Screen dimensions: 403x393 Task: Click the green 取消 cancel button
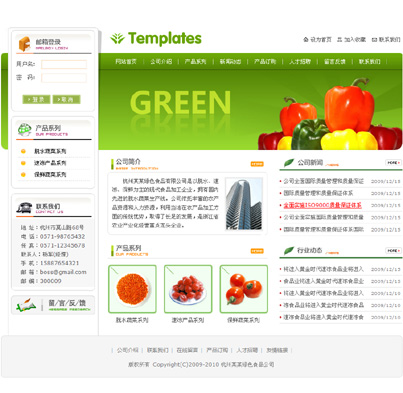tap(66, 99)
